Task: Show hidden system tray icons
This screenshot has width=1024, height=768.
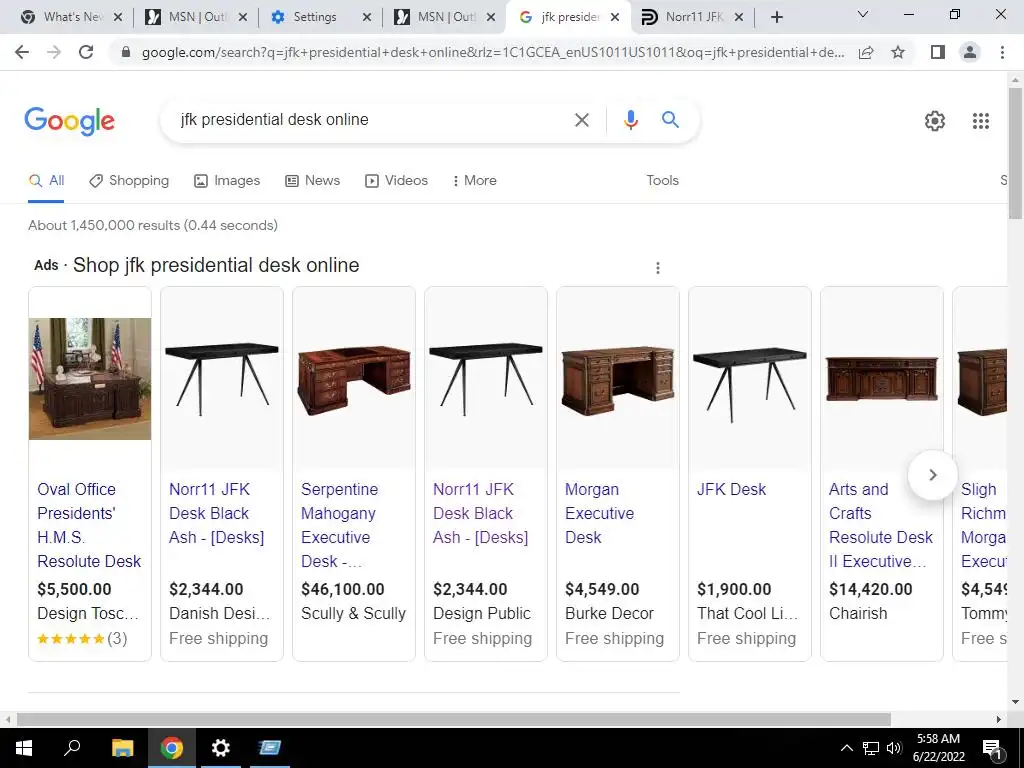Action: pyautogui.click(x=846, y=748)
